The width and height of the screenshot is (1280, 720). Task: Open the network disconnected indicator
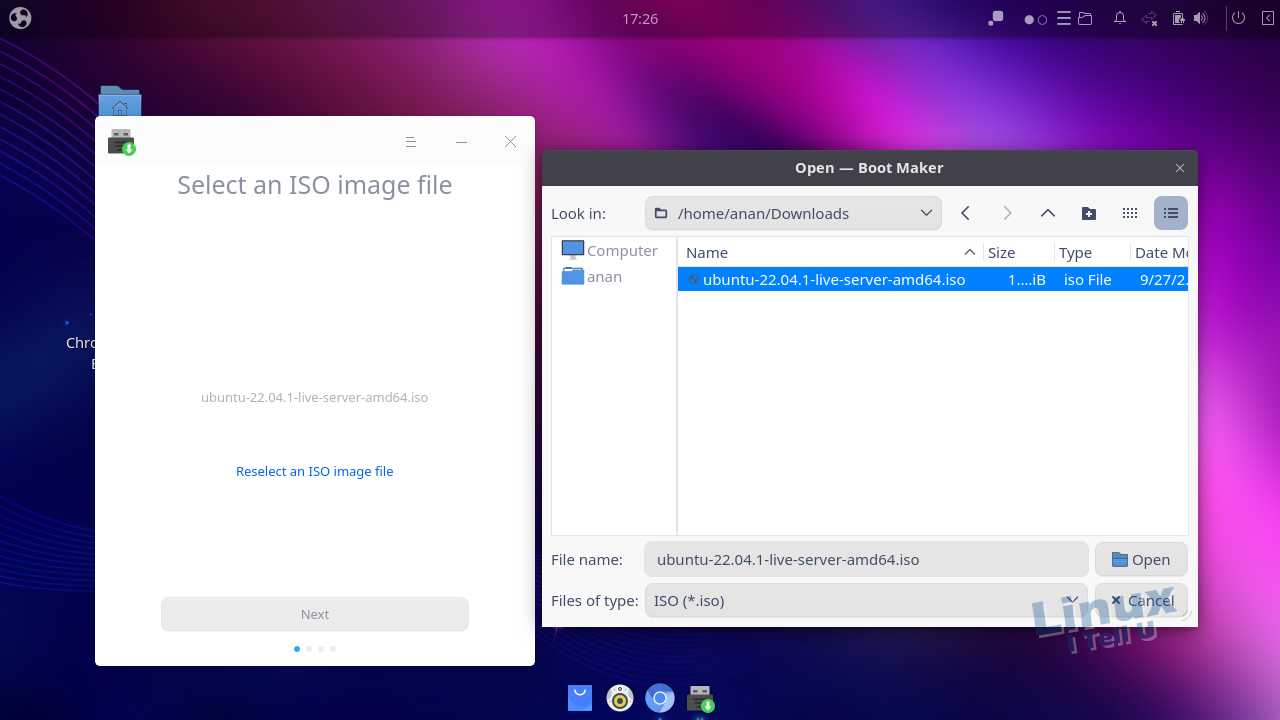tap(1150, 18)
